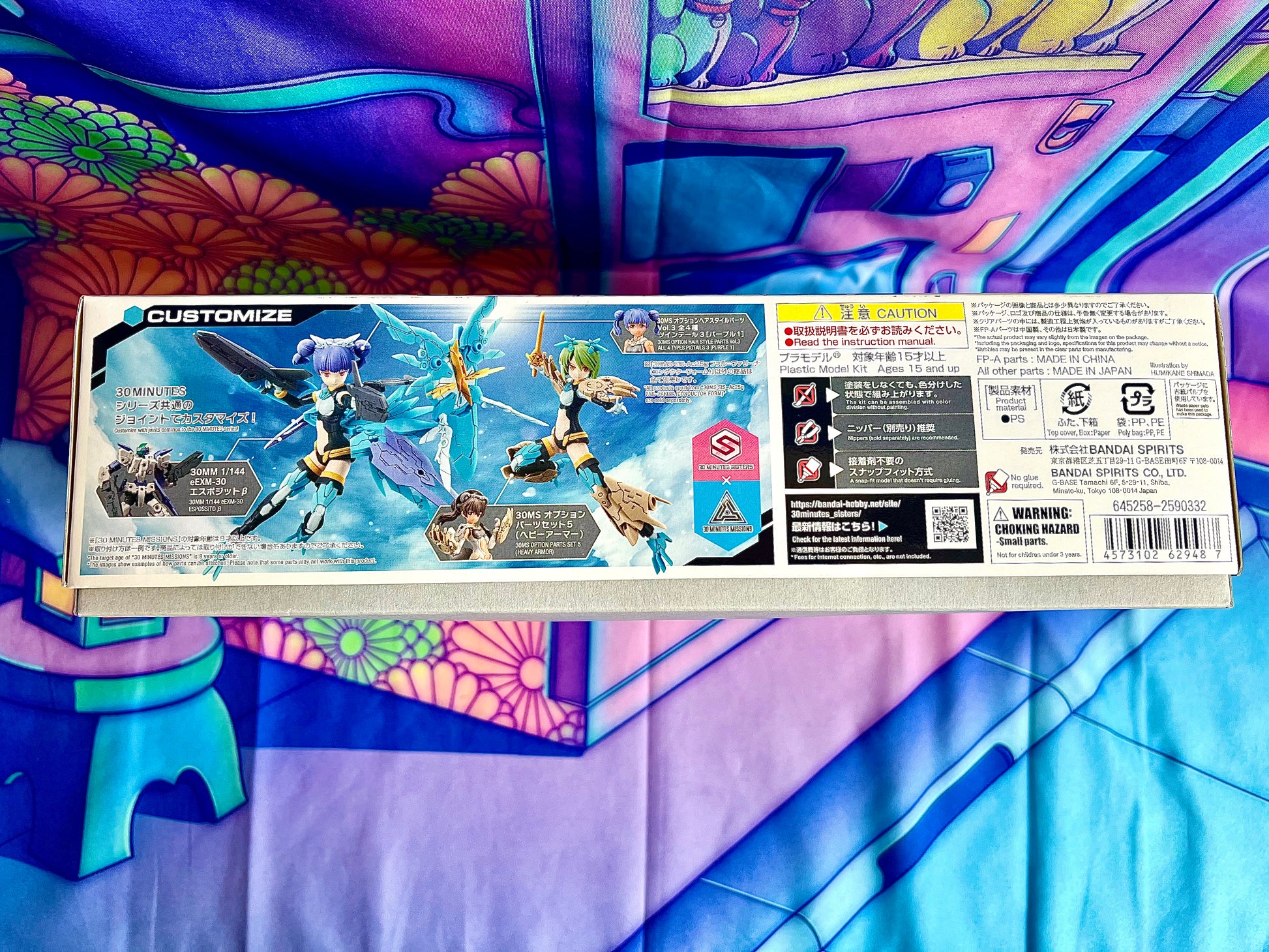
Task: Click the Option Parts Set 5 figure thumbnail
Action: click(x=471, y=526)
